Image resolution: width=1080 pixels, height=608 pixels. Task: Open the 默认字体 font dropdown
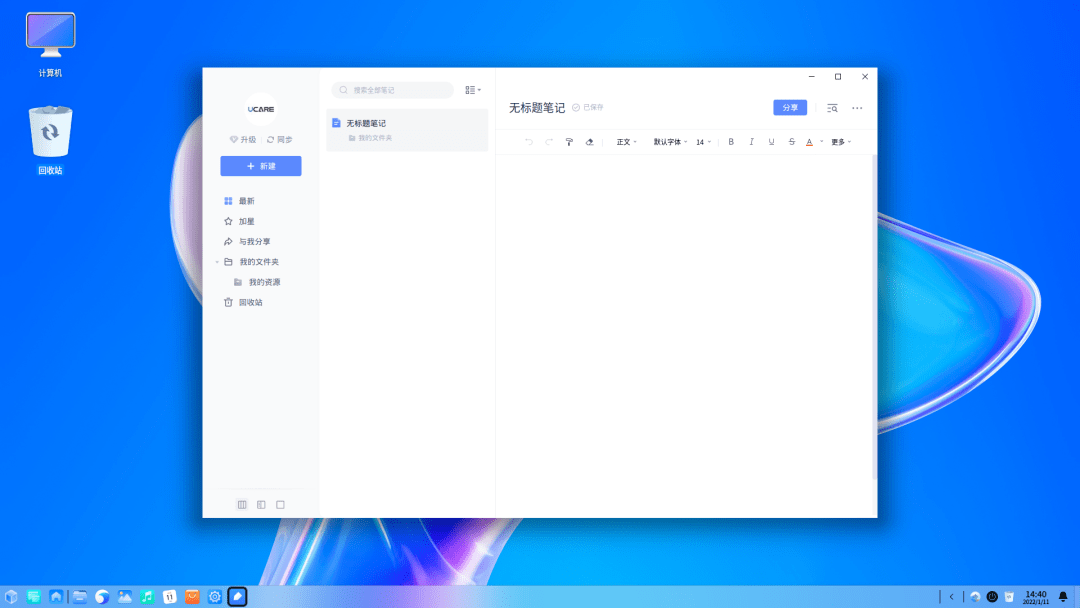pos(668,142)
